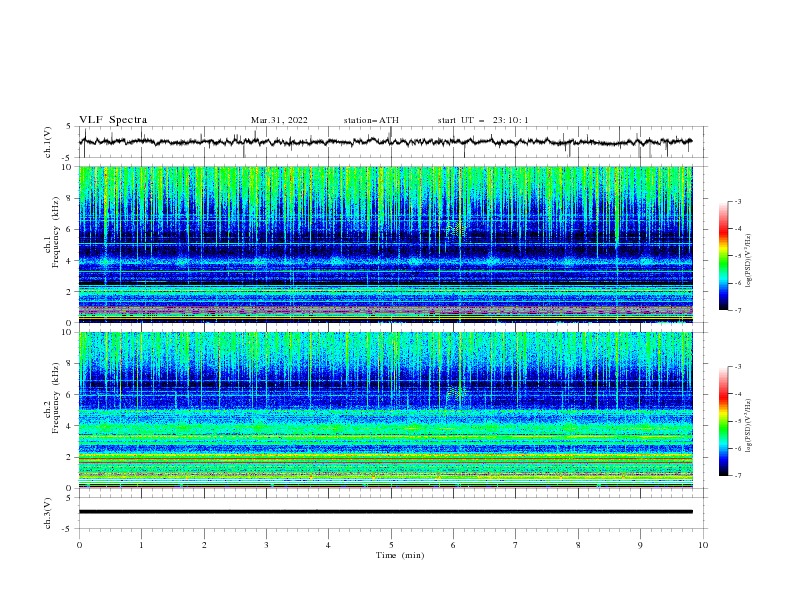Click the color bar beside ch.2 spectrogram

[x=723, y=421]
